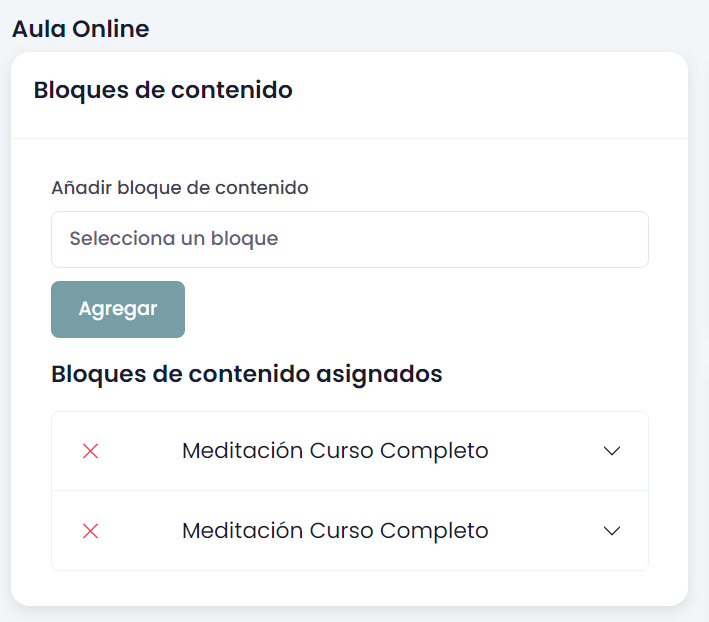
Task: Select the second Meditación Curso Completo title
Action: click(x=335, y=531)
